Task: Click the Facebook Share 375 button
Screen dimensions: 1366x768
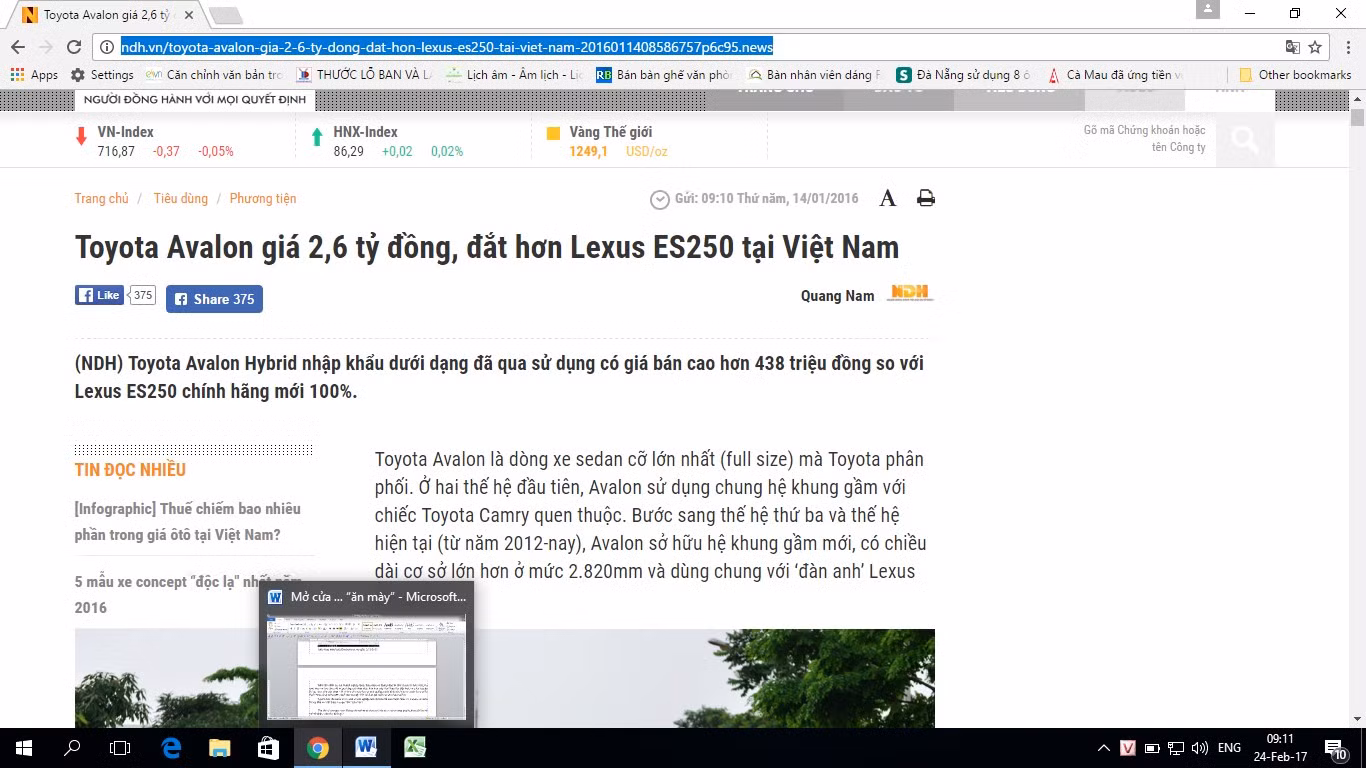Action: pos(214,299)
